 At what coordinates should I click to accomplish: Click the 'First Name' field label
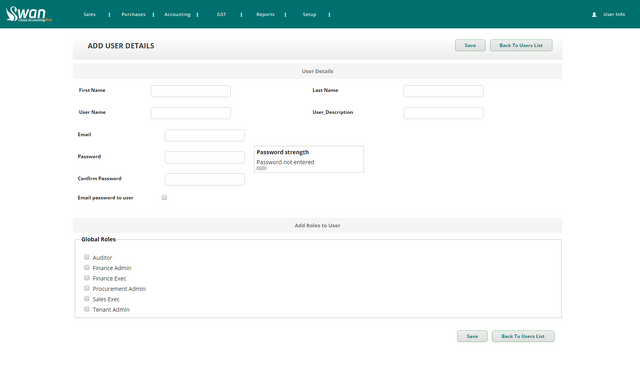pos(92,90)
